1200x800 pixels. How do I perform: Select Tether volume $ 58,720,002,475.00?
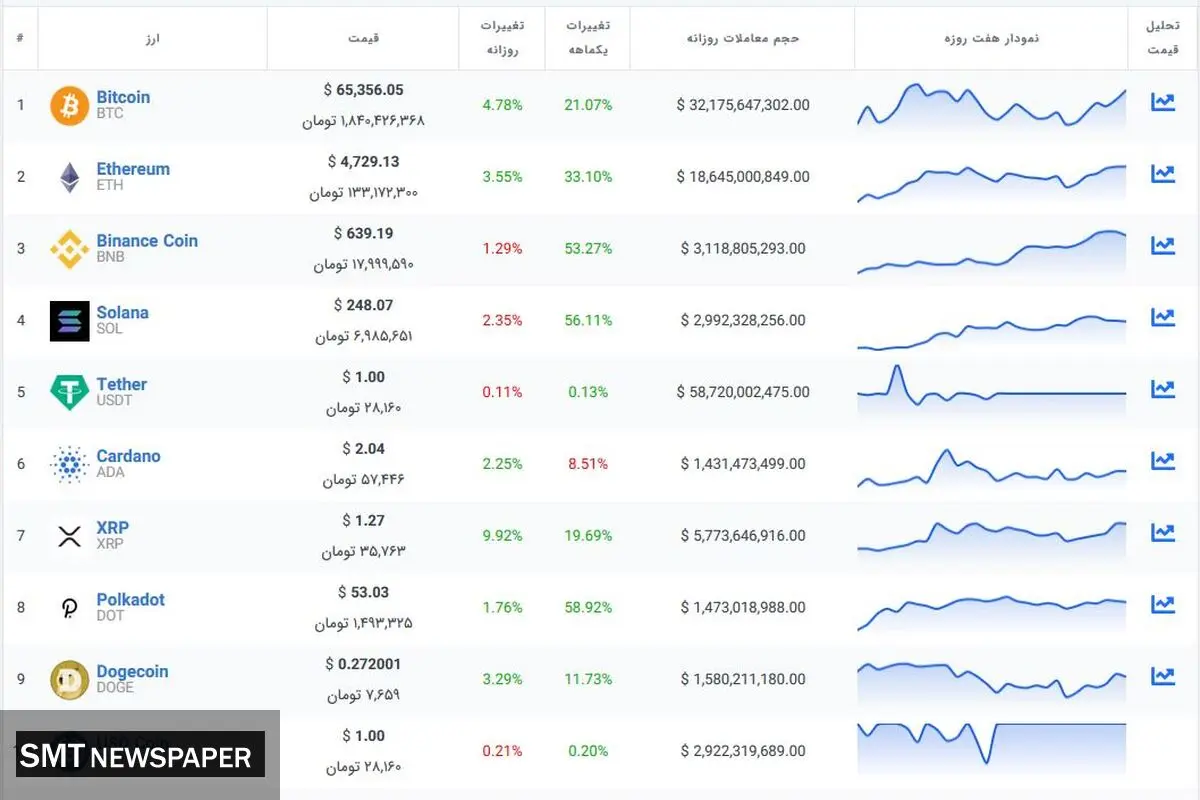(743, 392)
